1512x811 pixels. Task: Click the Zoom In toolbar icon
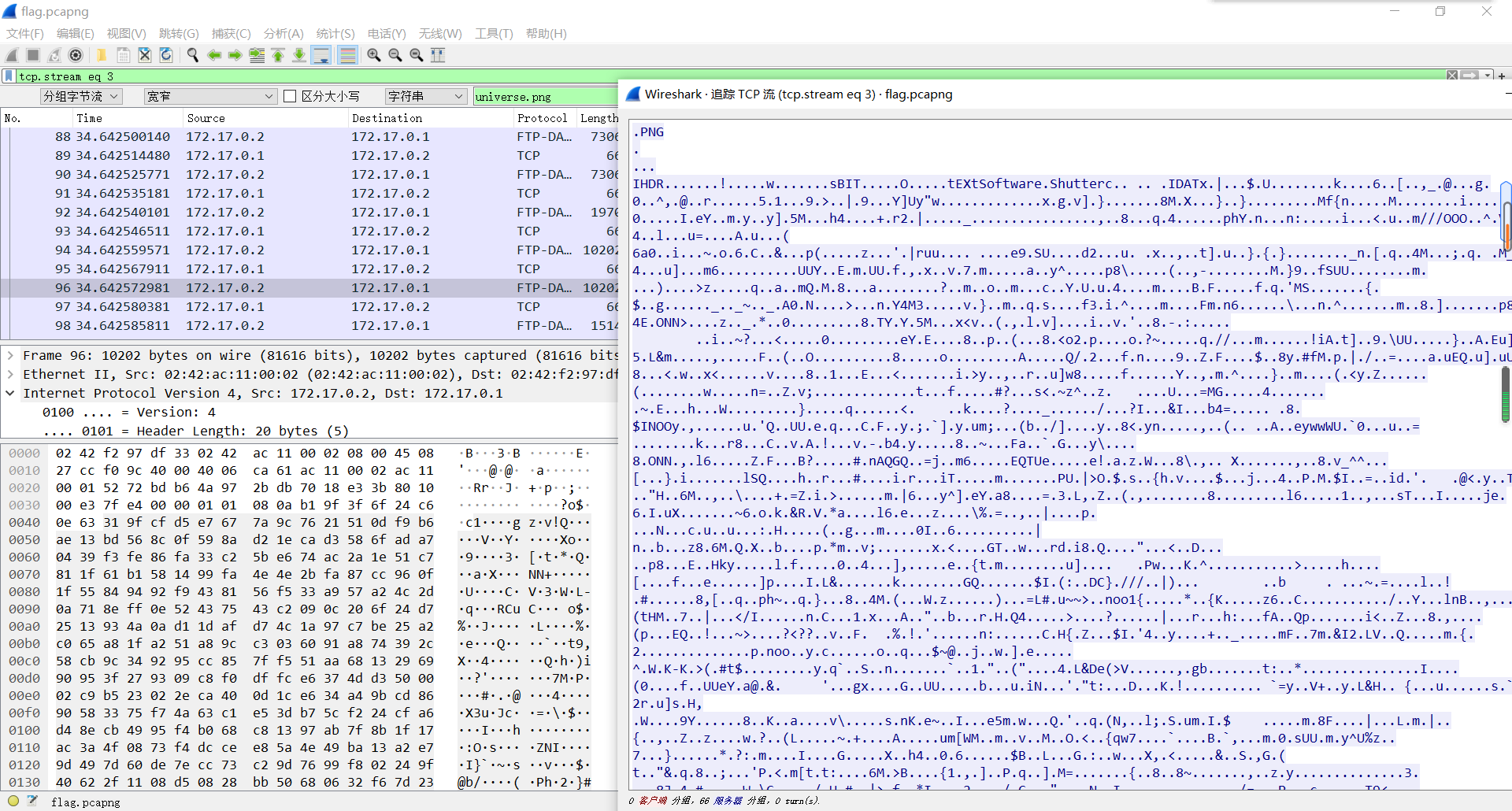374,55
